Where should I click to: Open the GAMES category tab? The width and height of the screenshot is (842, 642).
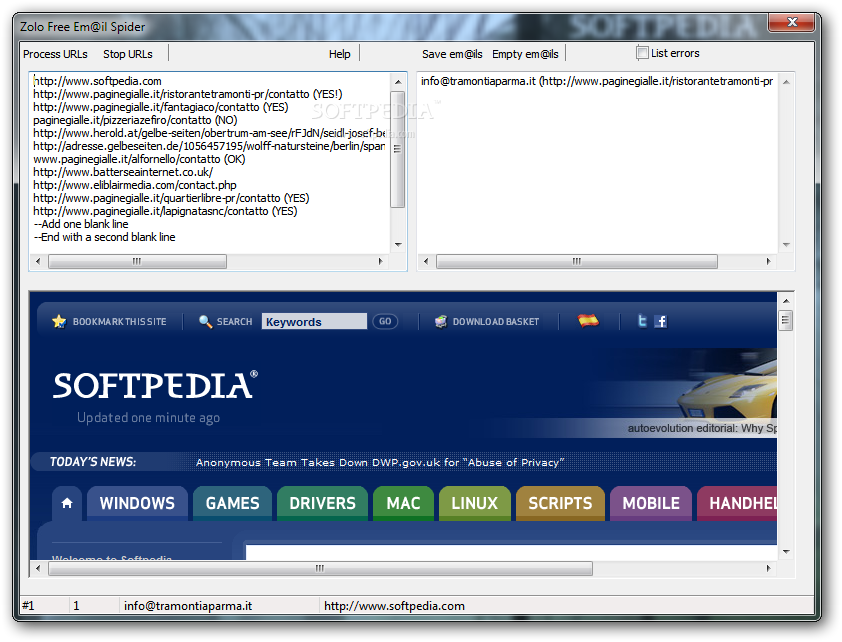tap(233, 503)
